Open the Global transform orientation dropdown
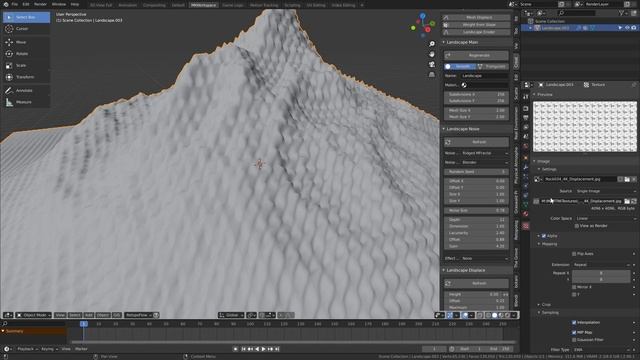This screenshot has height=360, width=640. [x=231, y=315]
